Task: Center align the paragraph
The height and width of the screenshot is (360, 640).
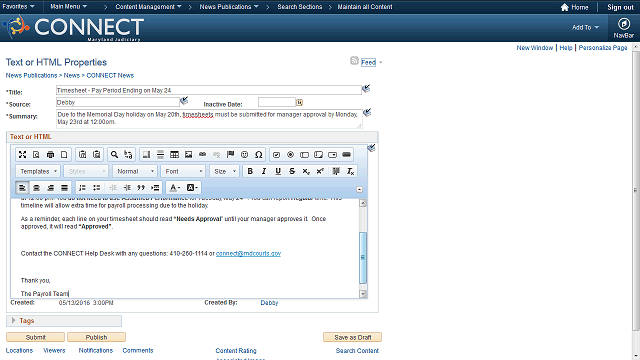Action: click(36, 188)
